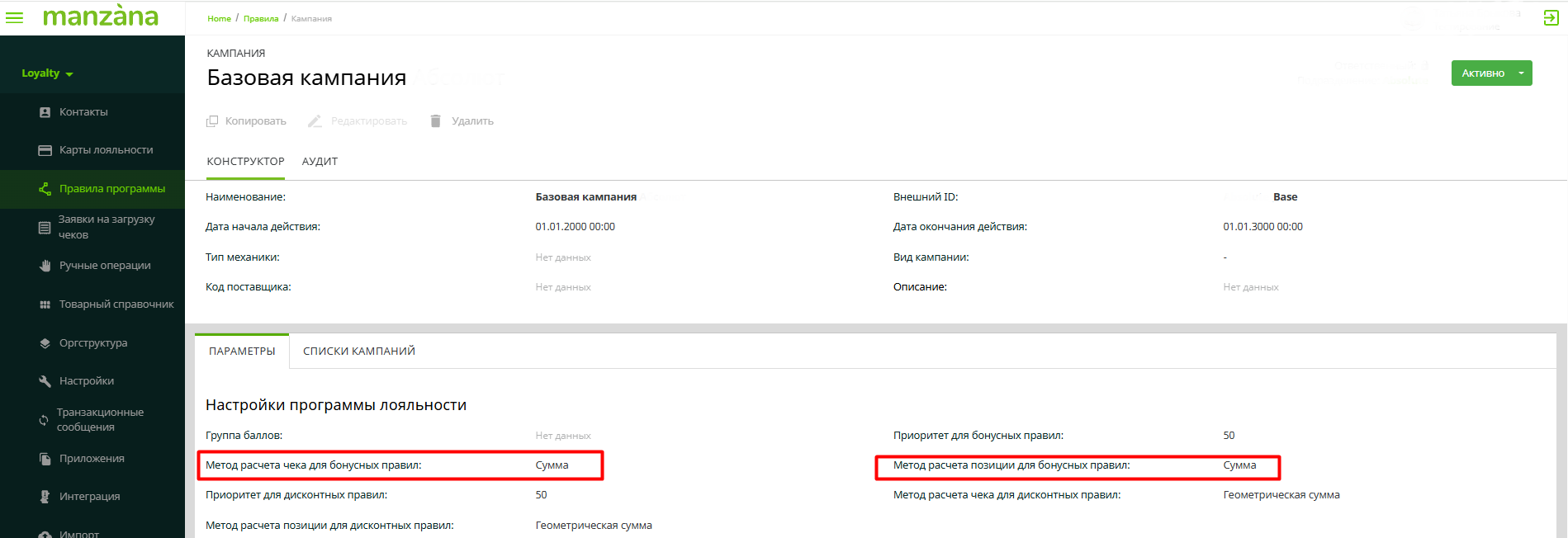Open Товарный справочник in sidebar
The image size is (1568, 538).
point(116,304)
